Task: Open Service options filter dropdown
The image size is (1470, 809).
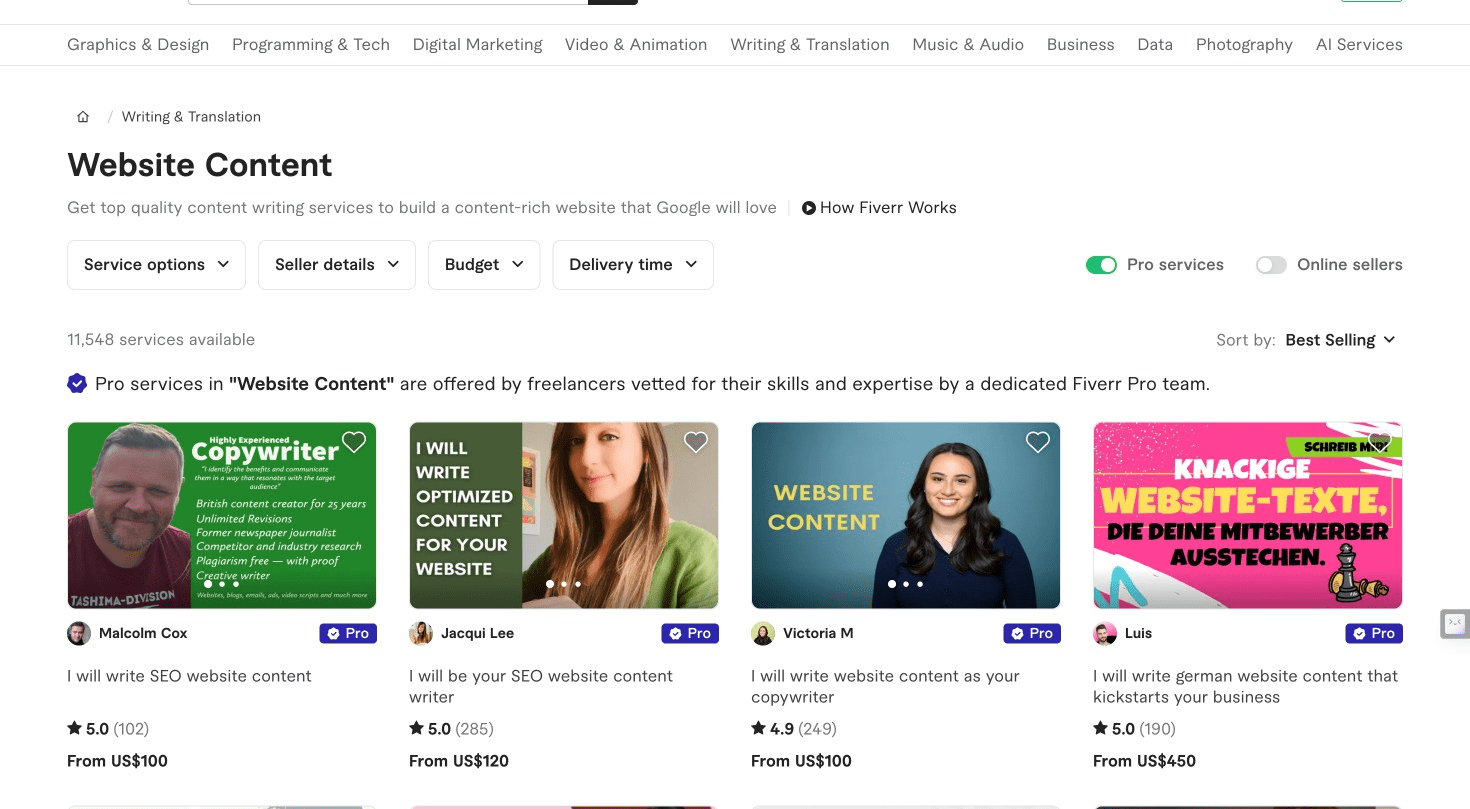Action: click(x=156, y=265)
